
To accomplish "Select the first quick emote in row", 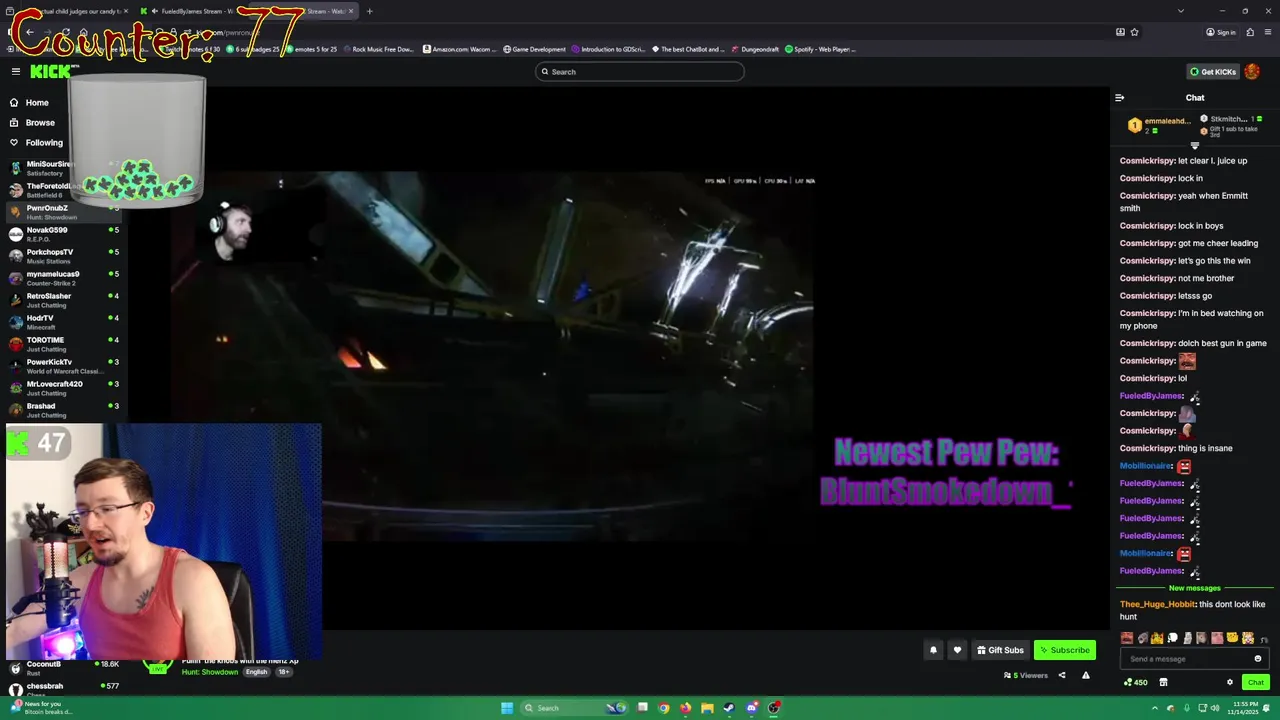I will click(1127, 638).
